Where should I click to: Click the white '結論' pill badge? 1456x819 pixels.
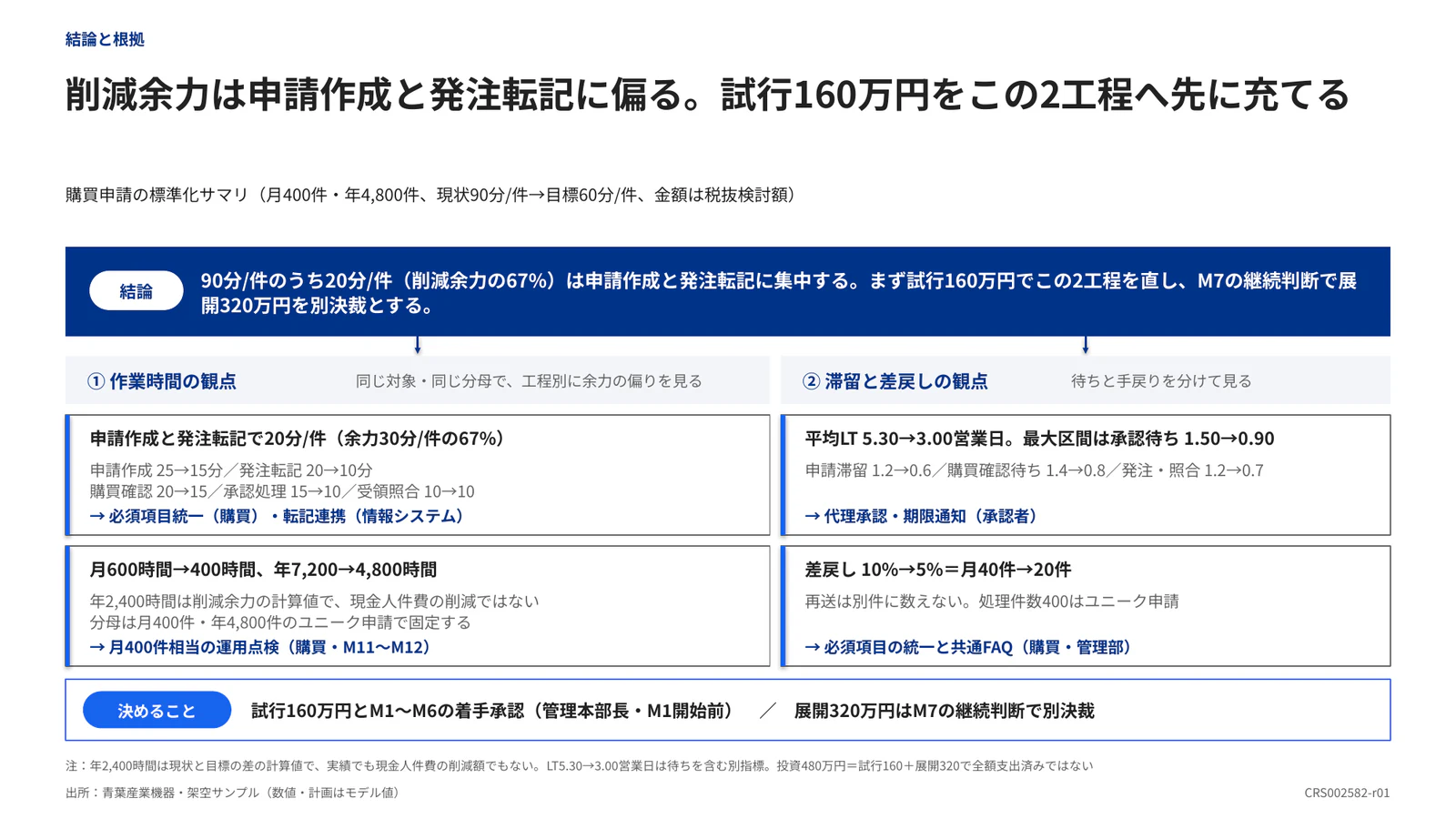[x=136, y=291]
